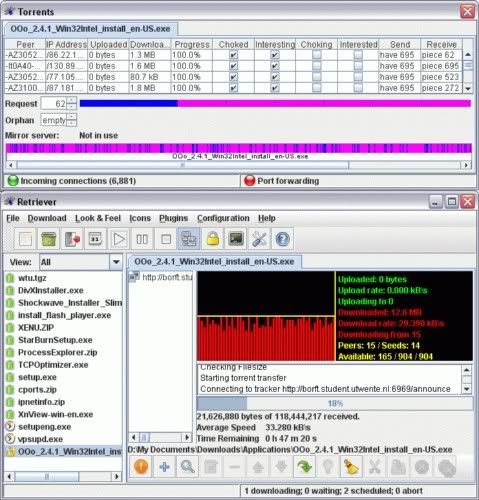Open the Configuration menu
The width and height of the screenshot is (479, 500).
pyautogui.click(x=223, y=218)
